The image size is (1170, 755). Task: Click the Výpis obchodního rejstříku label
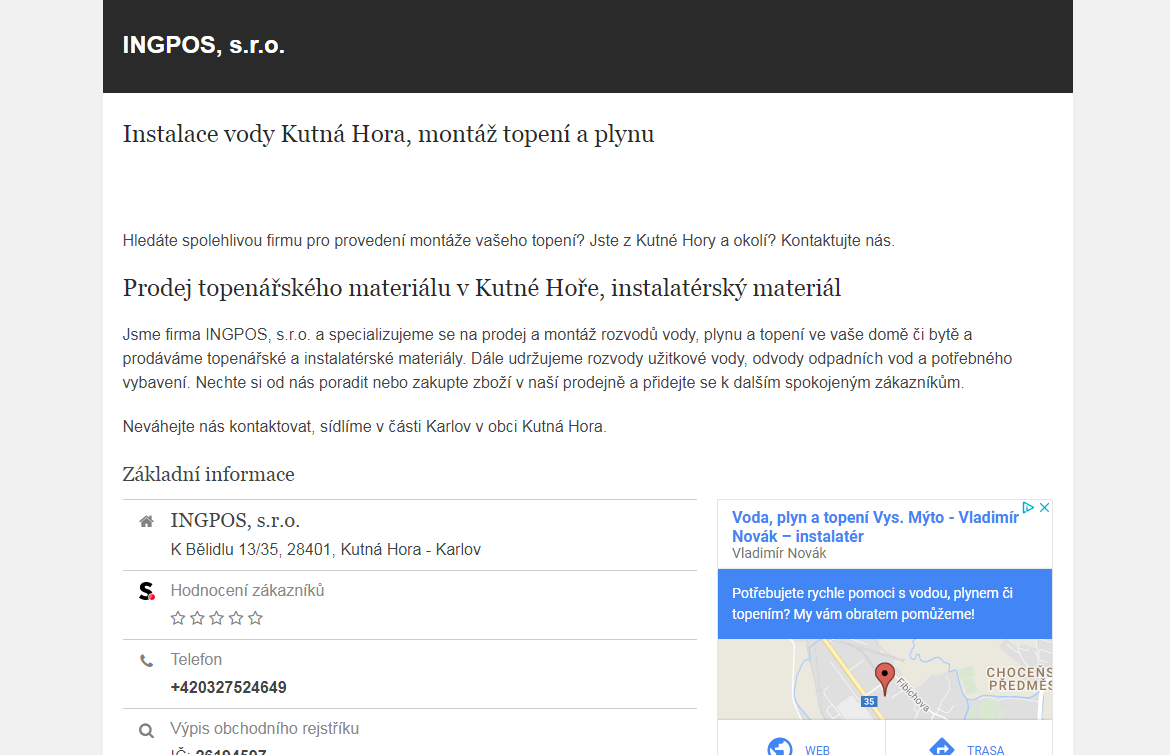(x=265, y=729)
